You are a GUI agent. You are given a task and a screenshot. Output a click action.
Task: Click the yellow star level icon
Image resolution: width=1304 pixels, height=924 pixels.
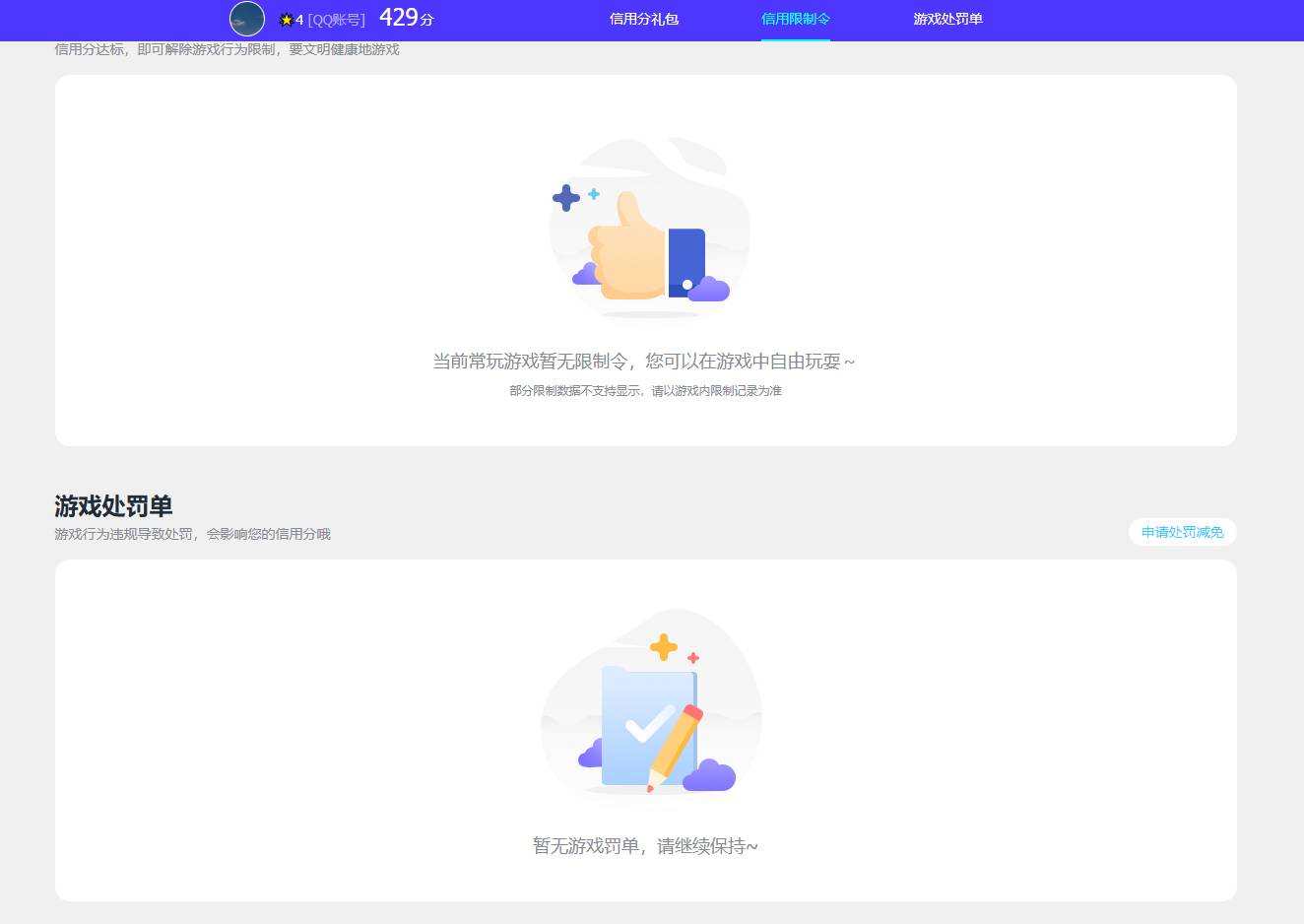[287, 20]
